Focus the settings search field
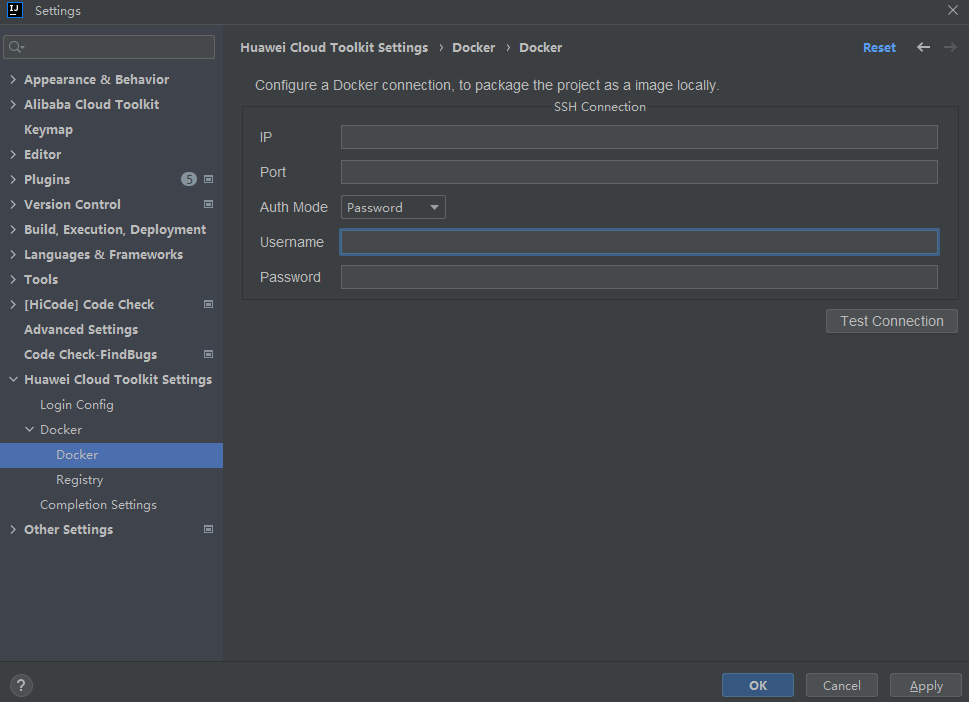Screen dimensions: 969x702 109,47
